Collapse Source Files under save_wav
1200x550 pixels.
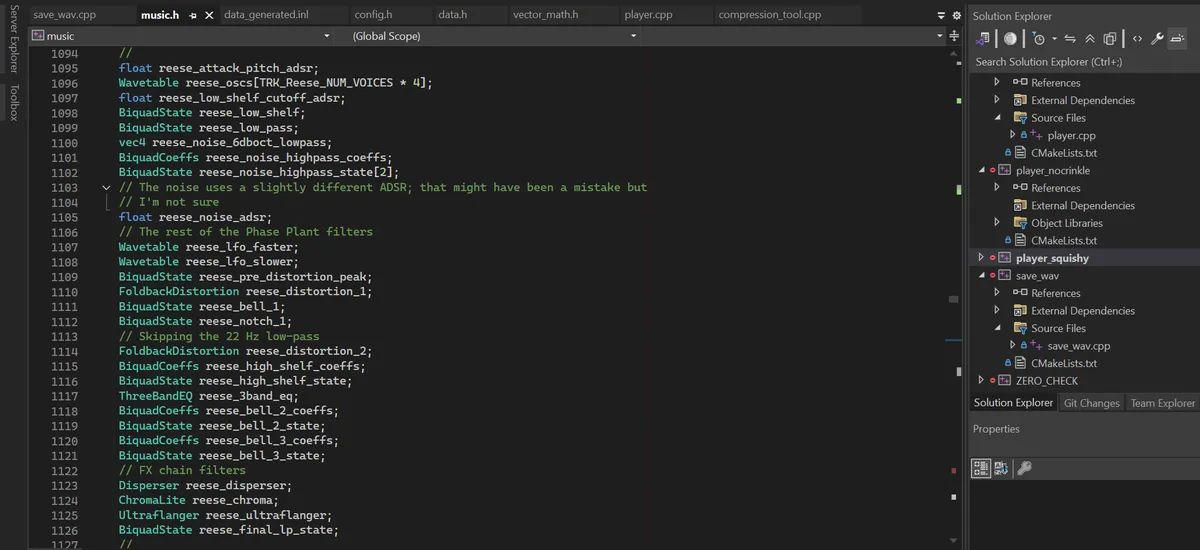(997, 328)
